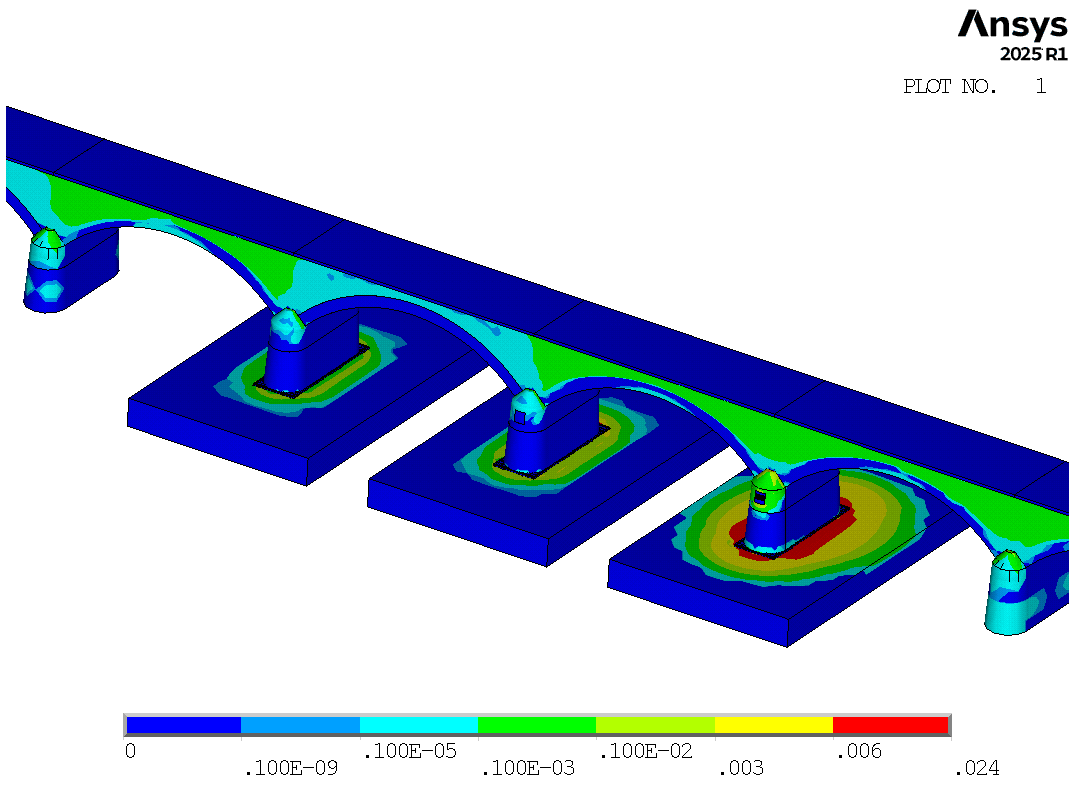This screenshot has height=810, width=1077.
Task: Click the medium blue legend color band
Action: point(300,725)
